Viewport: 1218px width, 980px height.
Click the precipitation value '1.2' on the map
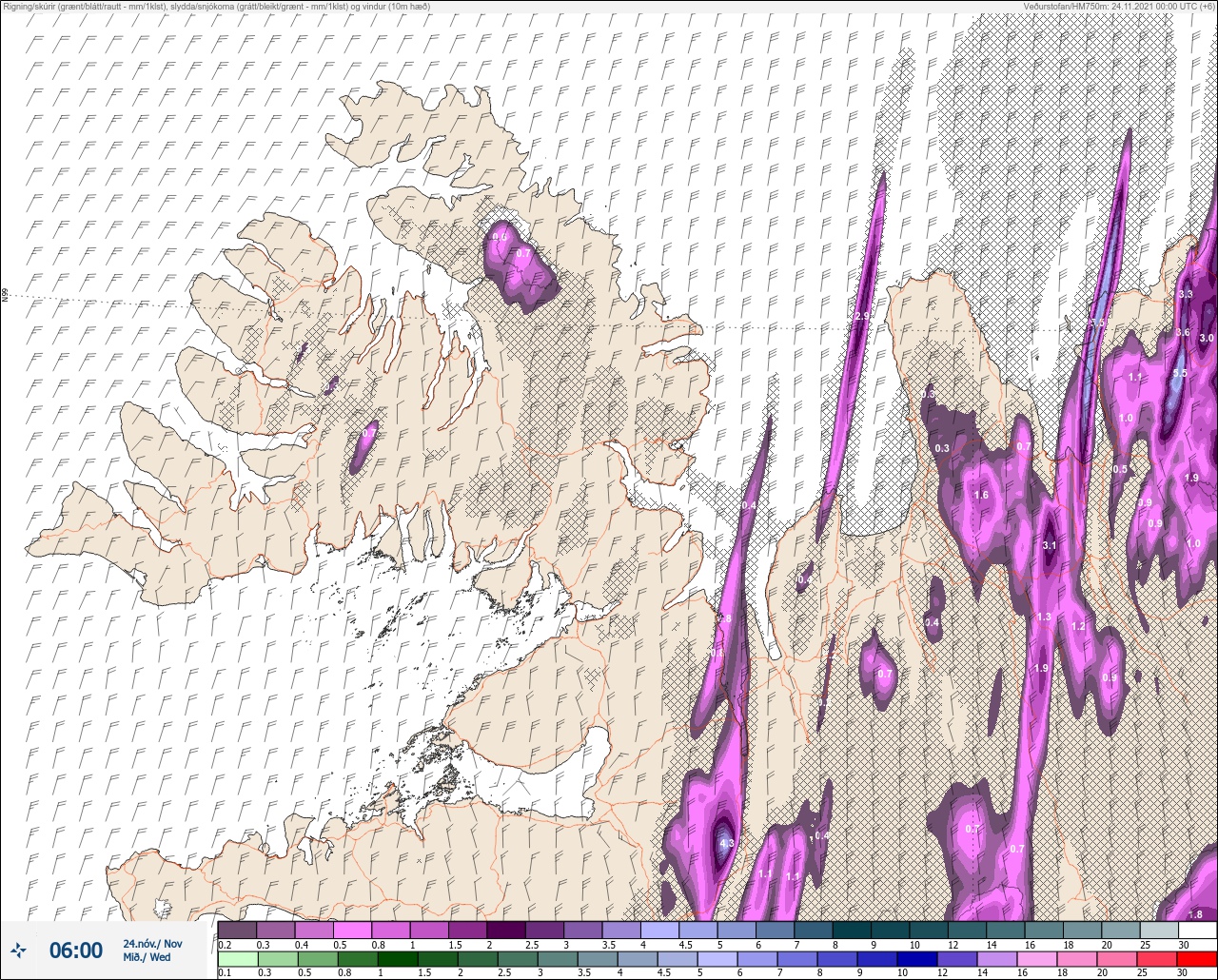1078,626
